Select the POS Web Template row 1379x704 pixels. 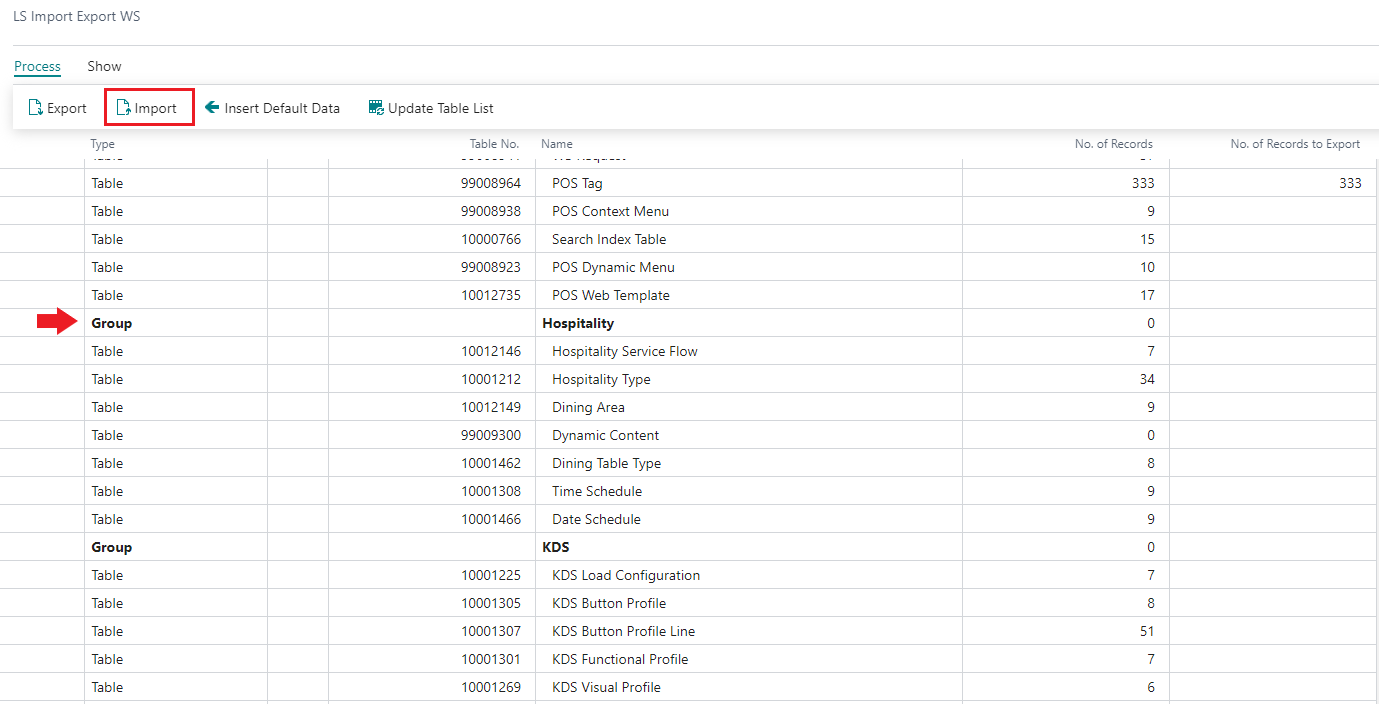[x=610, y=295]
